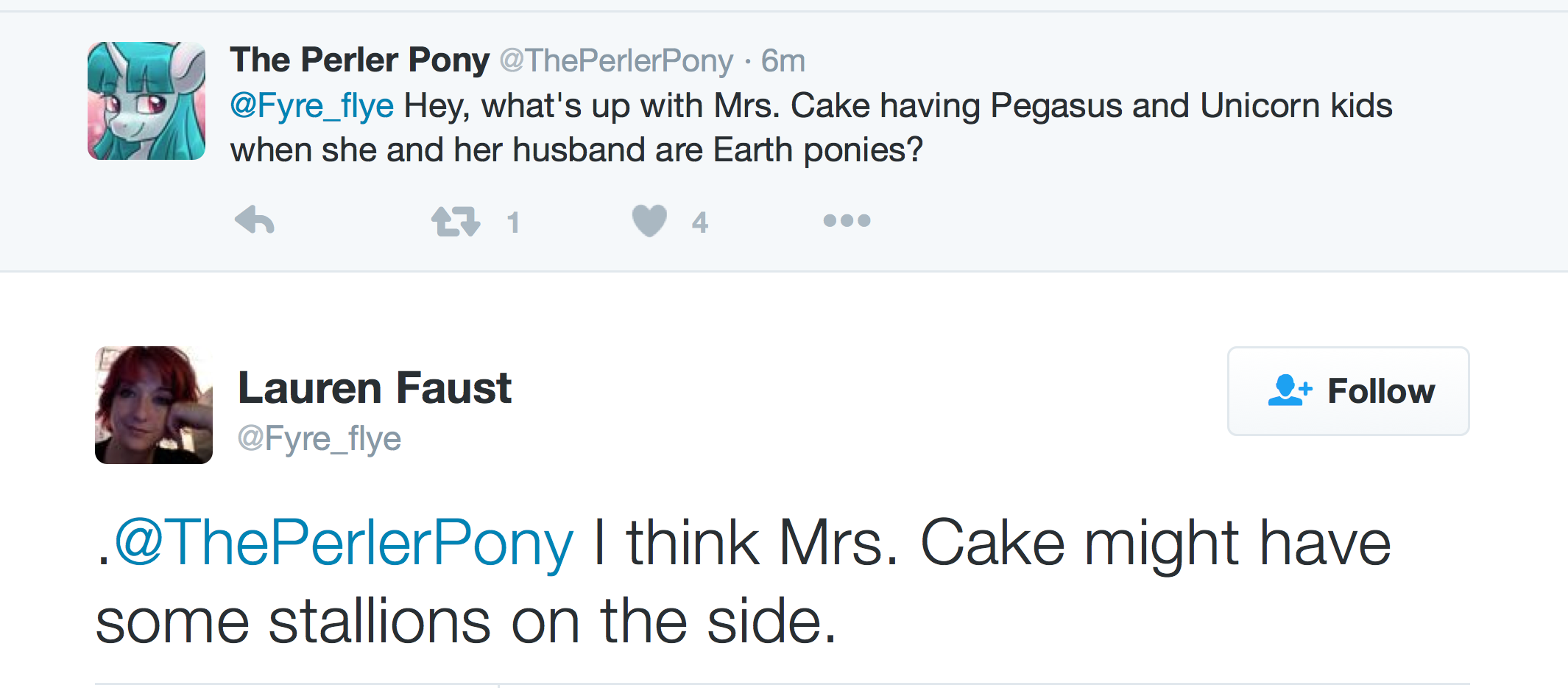This screenshot has height=688, width=1568.
Task: Open Lauren Faust's profile photo
Action: (x=154, y=405)
